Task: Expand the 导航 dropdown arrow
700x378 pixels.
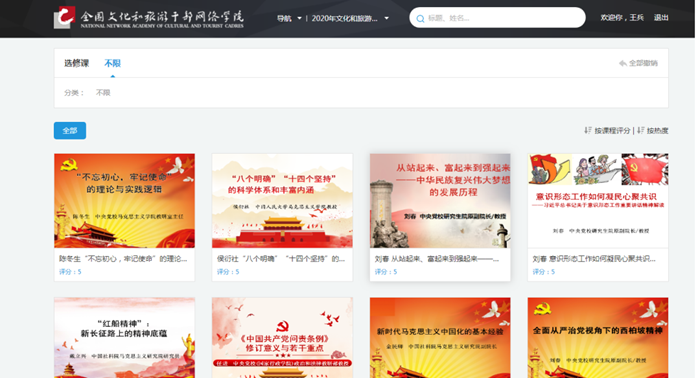Action: pos(299,18)
